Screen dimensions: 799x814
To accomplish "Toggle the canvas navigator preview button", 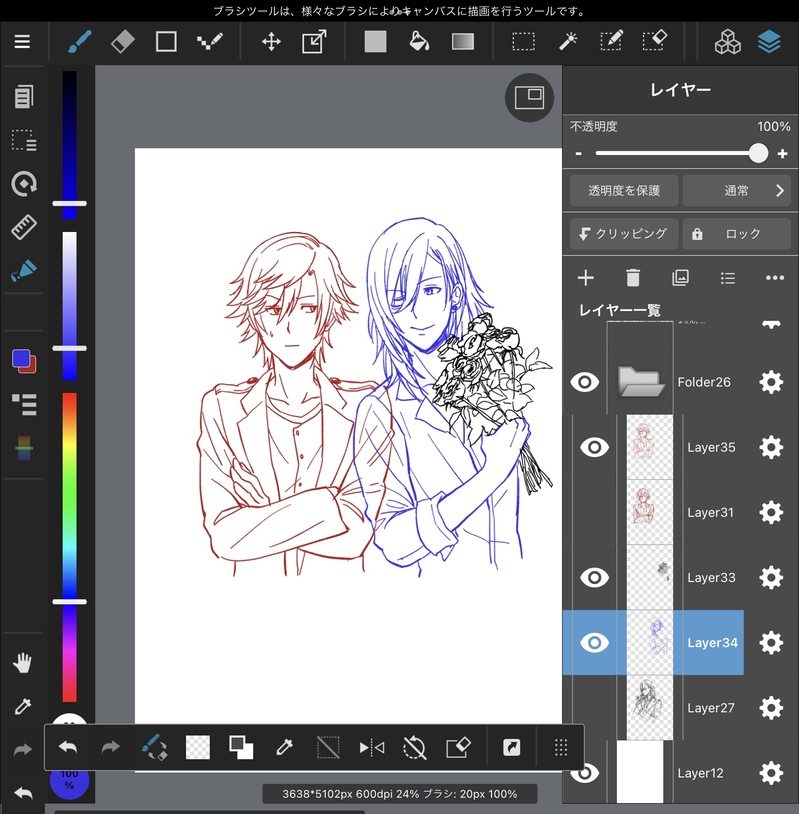I will pyautogui.click(x=530, y=98).
